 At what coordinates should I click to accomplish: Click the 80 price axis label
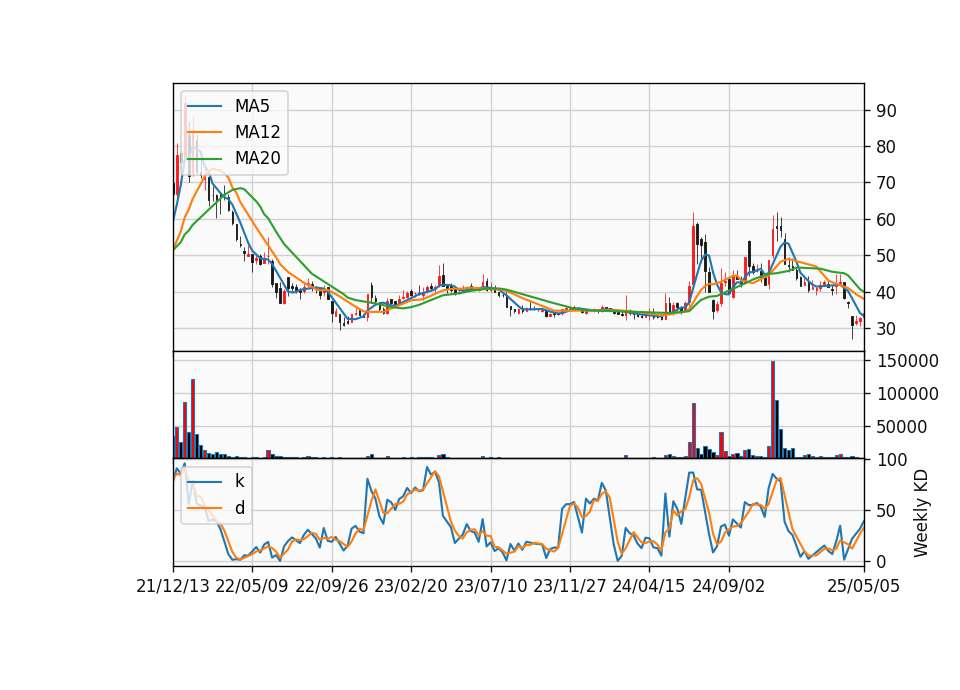click(x=886, y=147)
